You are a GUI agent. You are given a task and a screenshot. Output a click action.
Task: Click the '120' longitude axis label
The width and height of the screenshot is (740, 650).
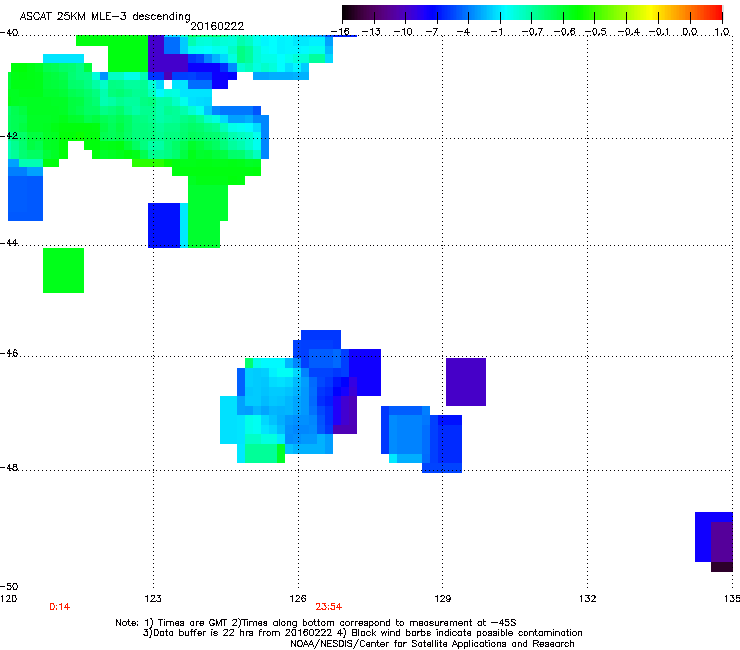[x=8, y=599]
